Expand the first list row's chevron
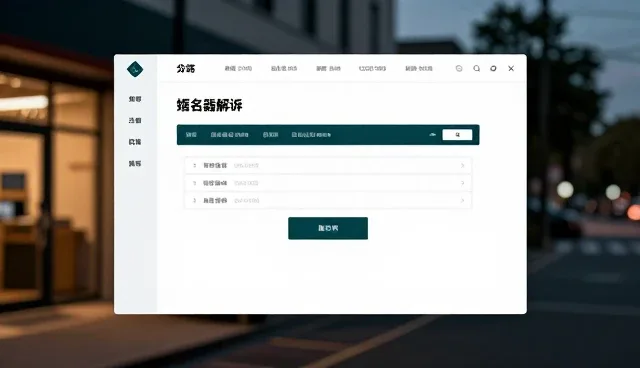The image size is (640, 368). 462,166
